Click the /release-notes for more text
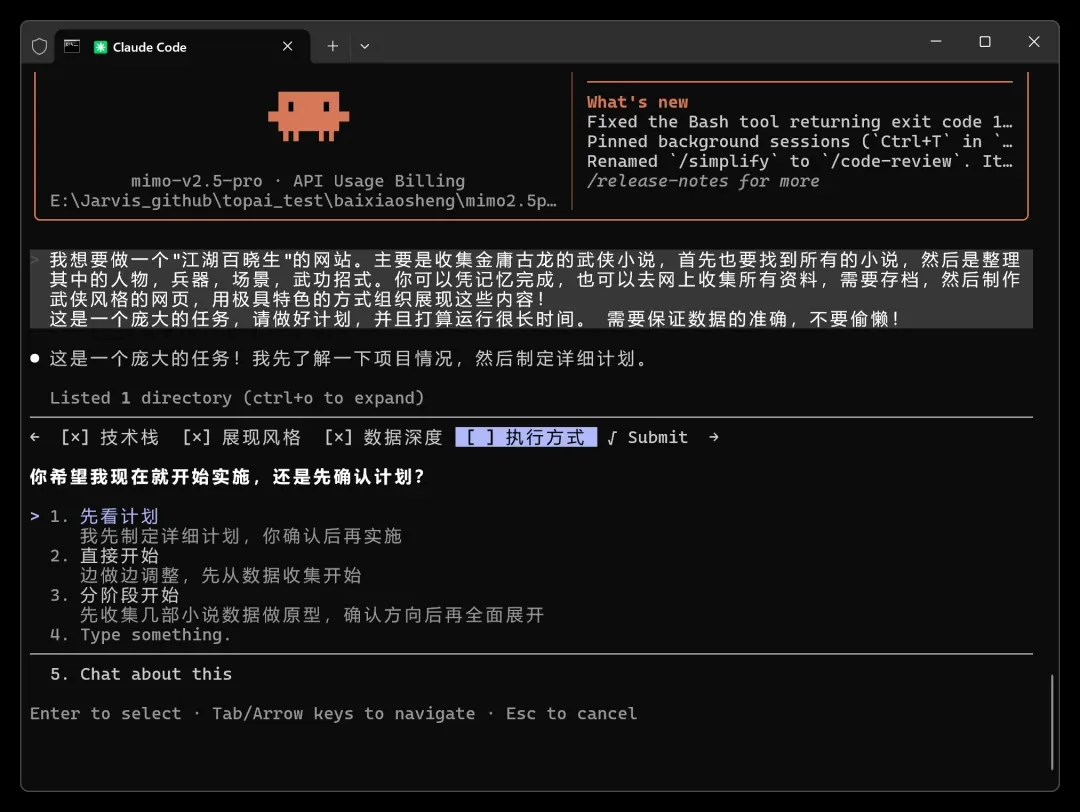 point(703,181)
